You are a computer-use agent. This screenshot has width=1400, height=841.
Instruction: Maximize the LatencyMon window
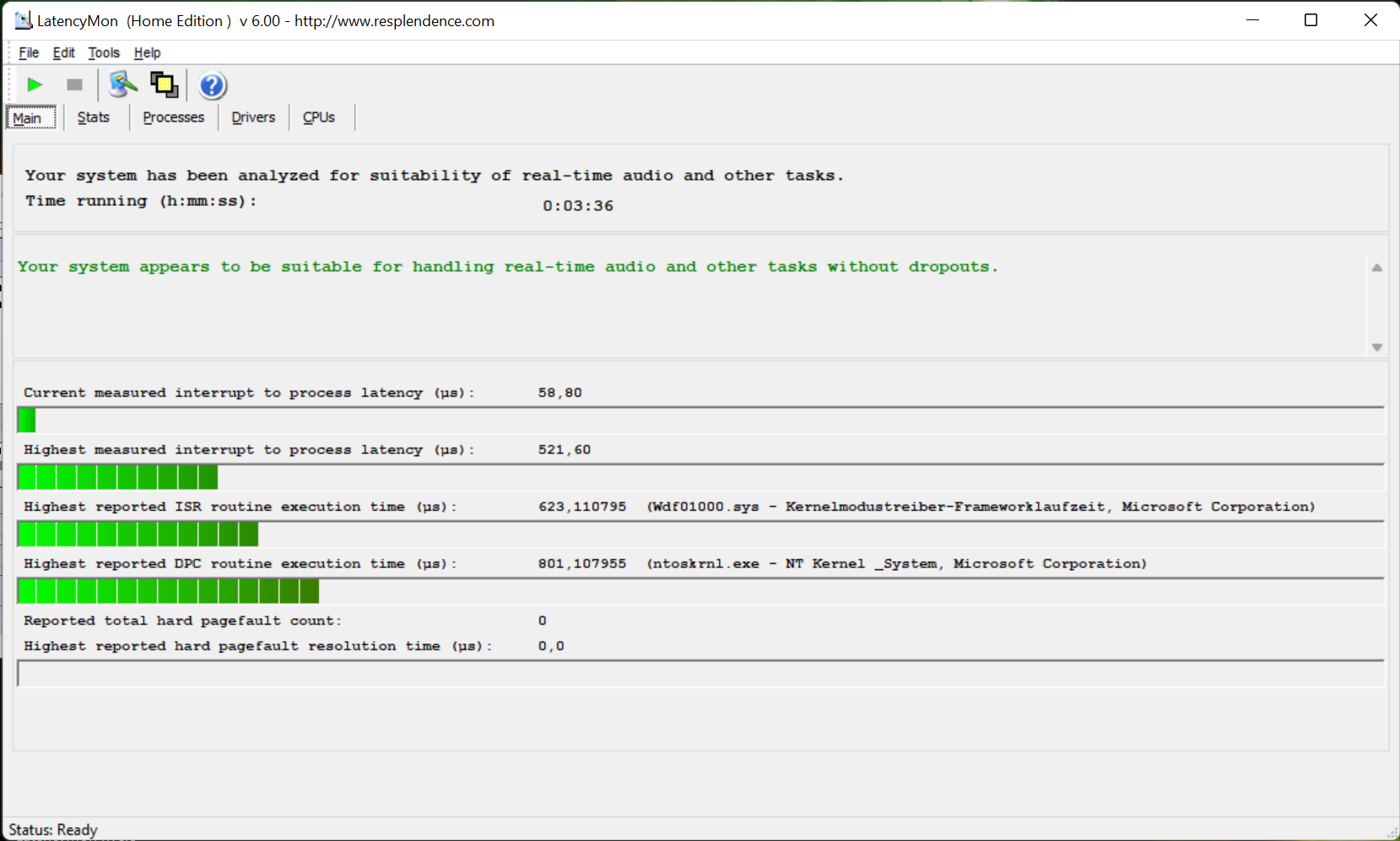point(1311,20)
